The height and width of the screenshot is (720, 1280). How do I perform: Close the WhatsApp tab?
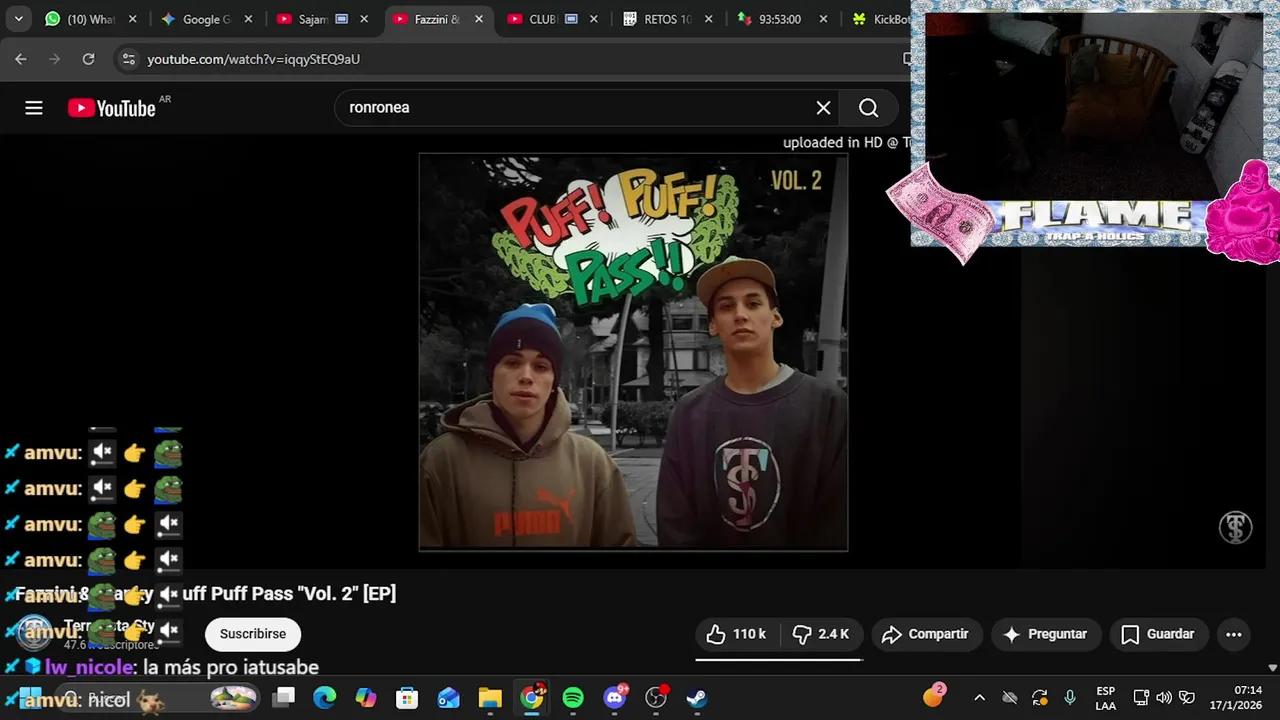click(132, 19)
